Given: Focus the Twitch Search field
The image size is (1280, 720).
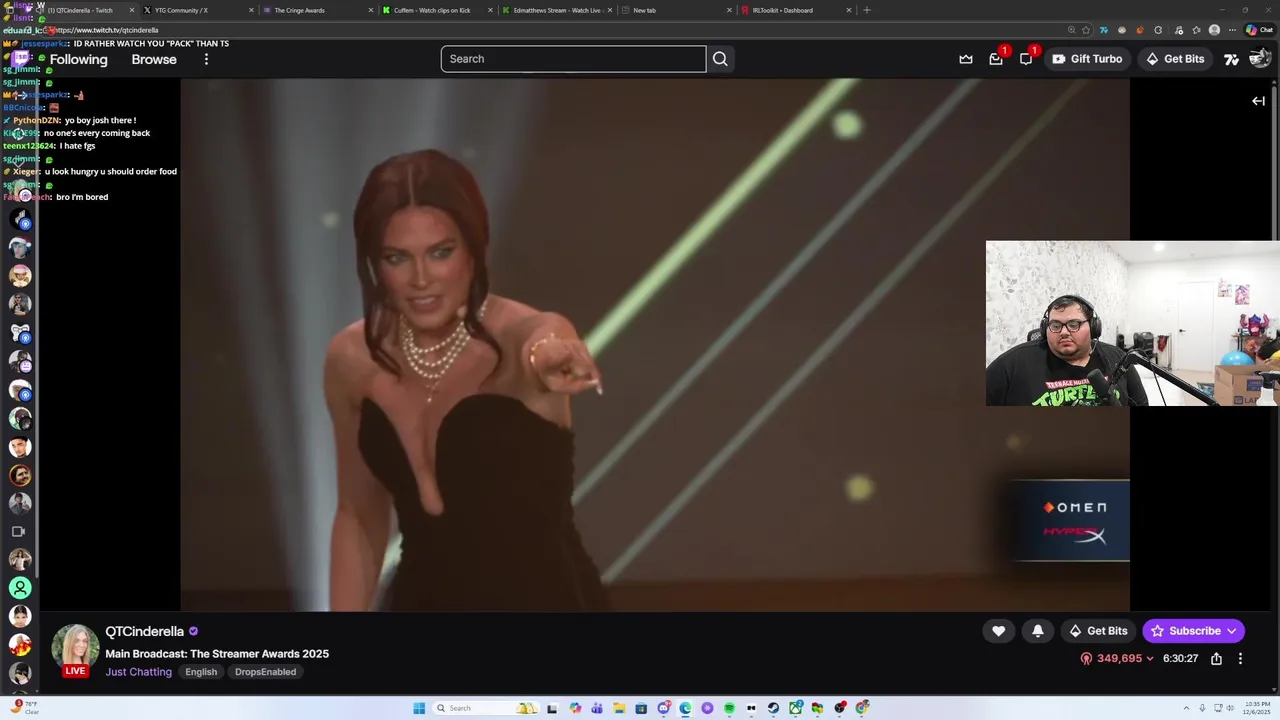Looking at the screenshot, I should [573, 59].
